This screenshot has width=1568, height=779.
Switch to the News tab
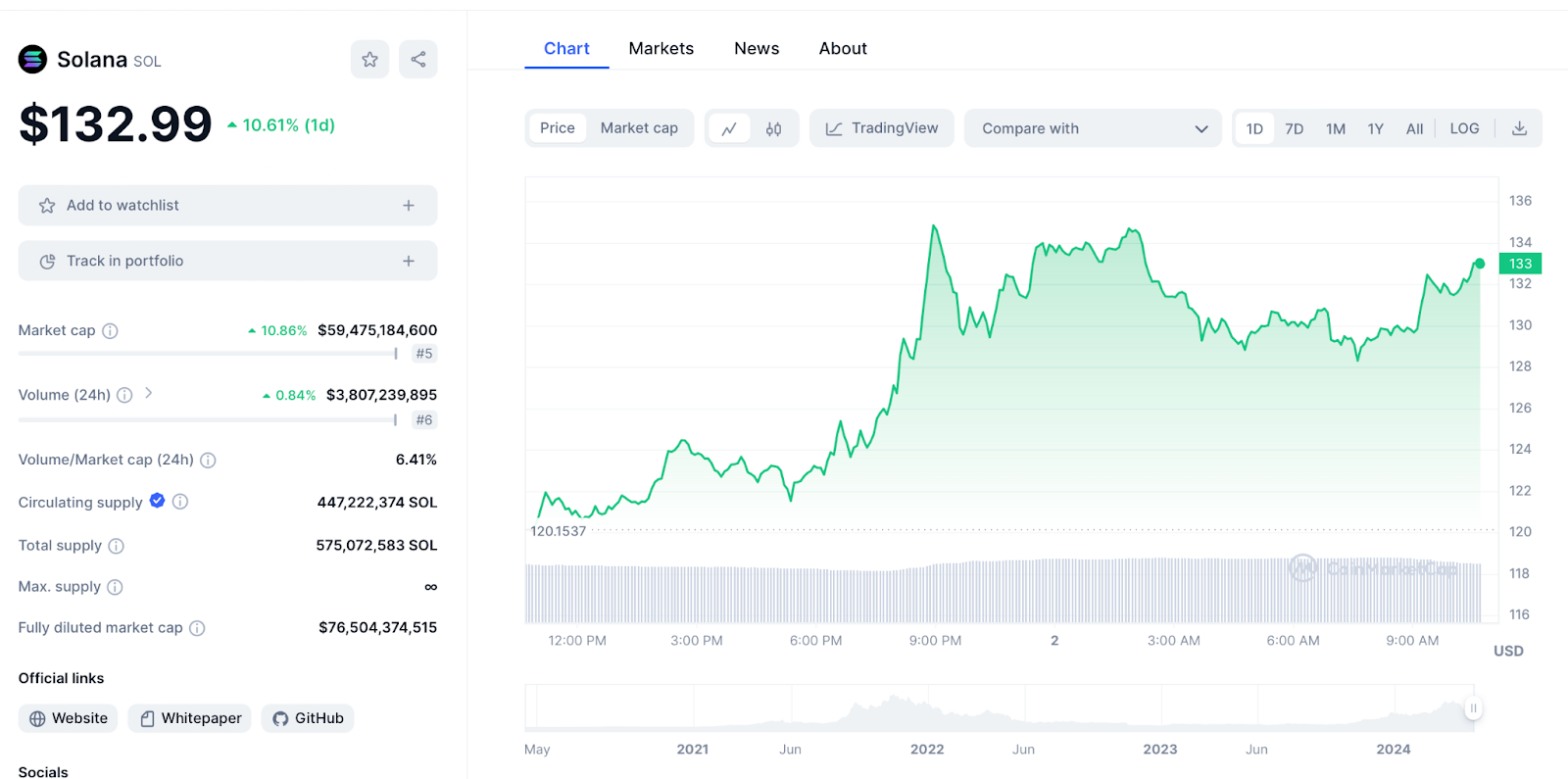click(757, 49)
